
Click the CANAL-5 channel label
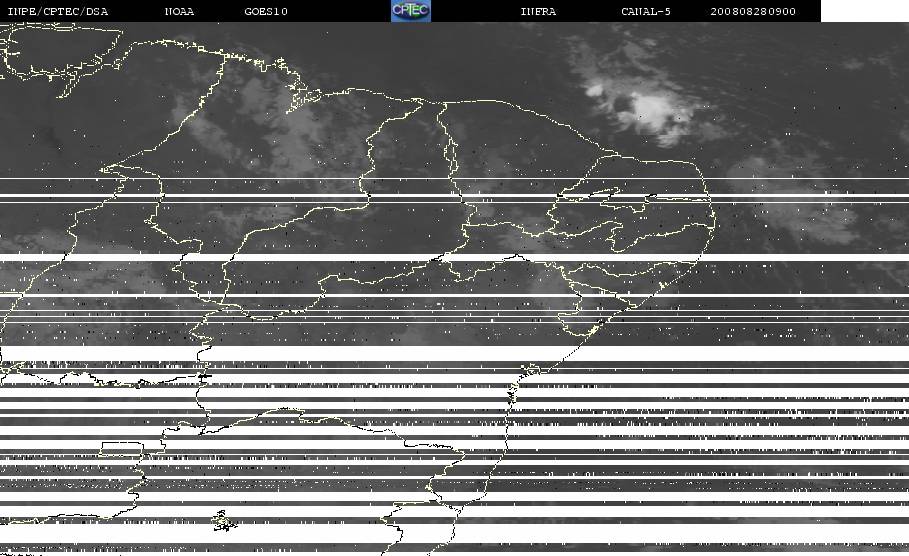pos(646,11)
